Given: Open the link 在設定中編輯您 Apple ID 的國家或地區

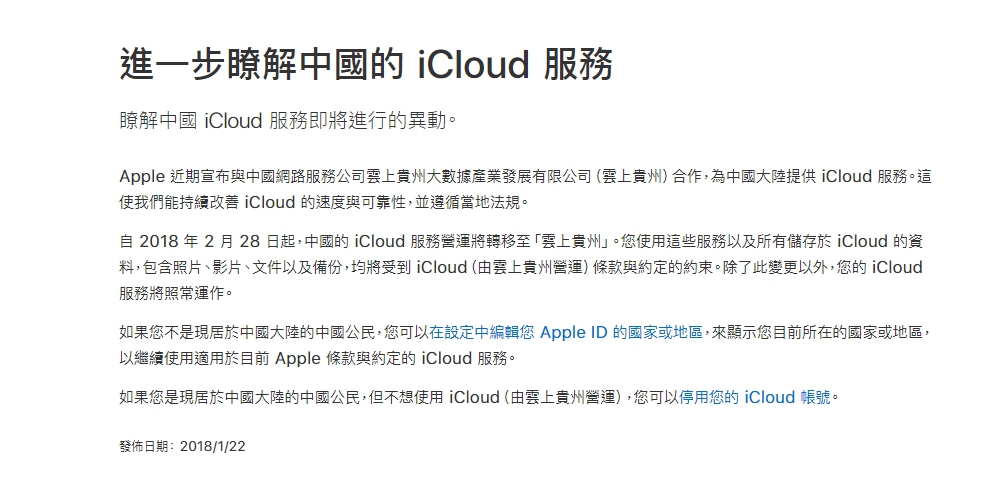Looking at the screenshot, I should pyautogui.click(x=566, y=332).
